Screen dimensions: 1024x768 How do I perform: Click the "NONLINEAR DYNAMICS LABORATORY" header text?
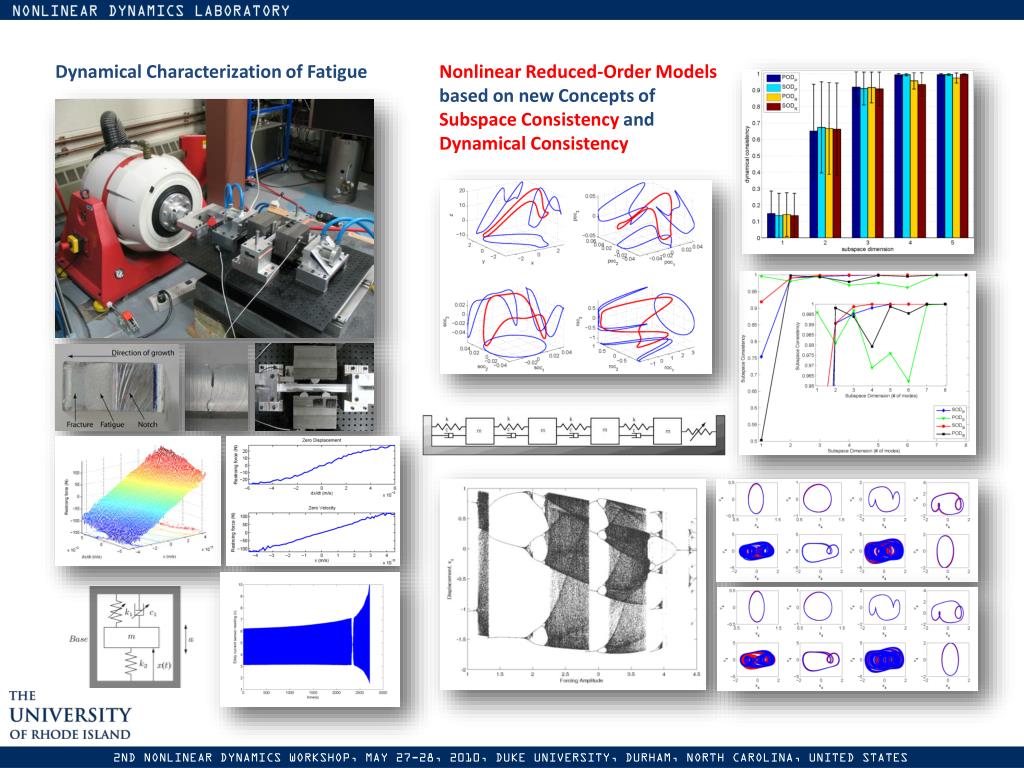(151, 10)
